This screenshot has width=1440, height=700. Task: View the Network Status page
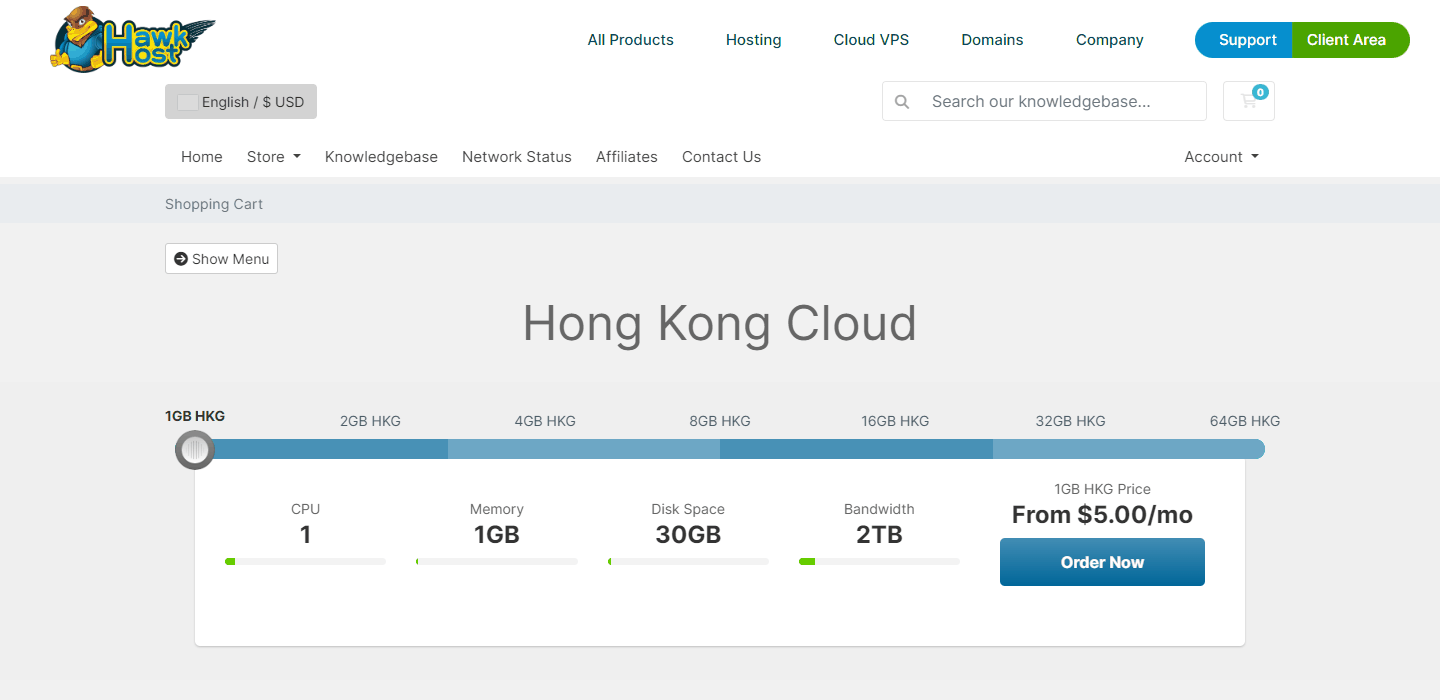[x=517, y=157]
